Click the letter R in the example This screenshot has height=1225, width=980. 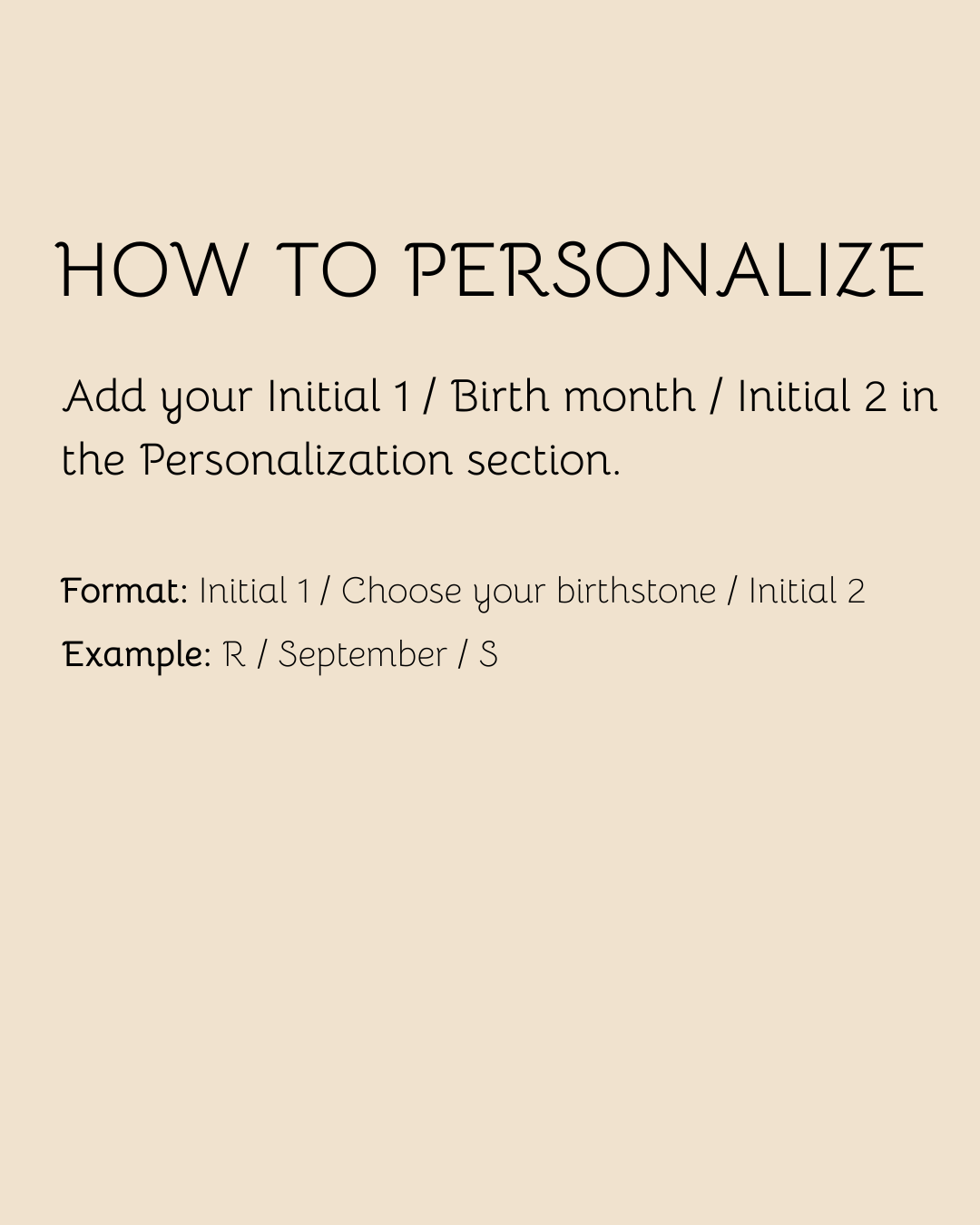point(234,654)
